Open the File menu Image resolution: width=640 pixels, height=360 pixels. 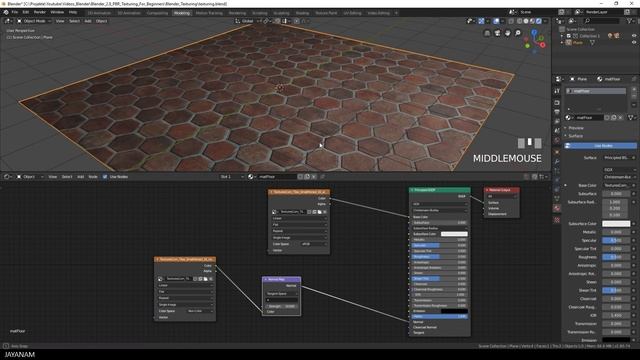pyautogui.click(x=15, y=12)
